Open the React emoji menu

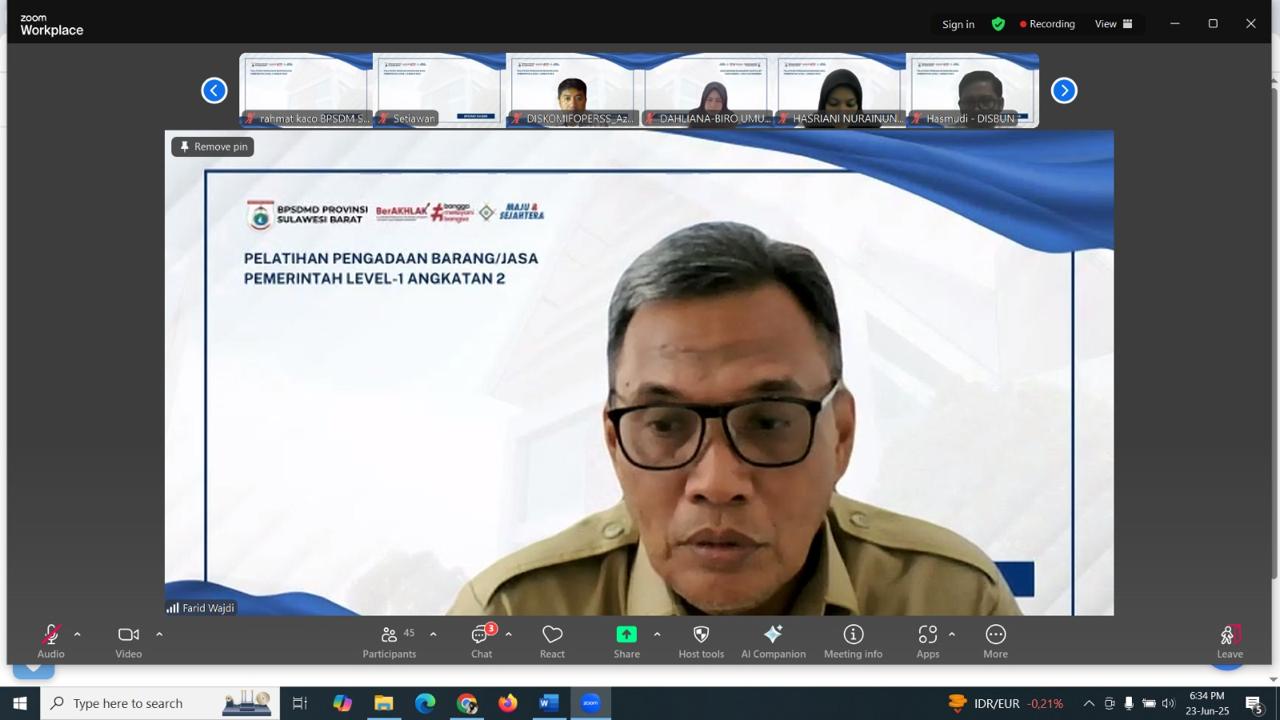(x=552, y=641)
